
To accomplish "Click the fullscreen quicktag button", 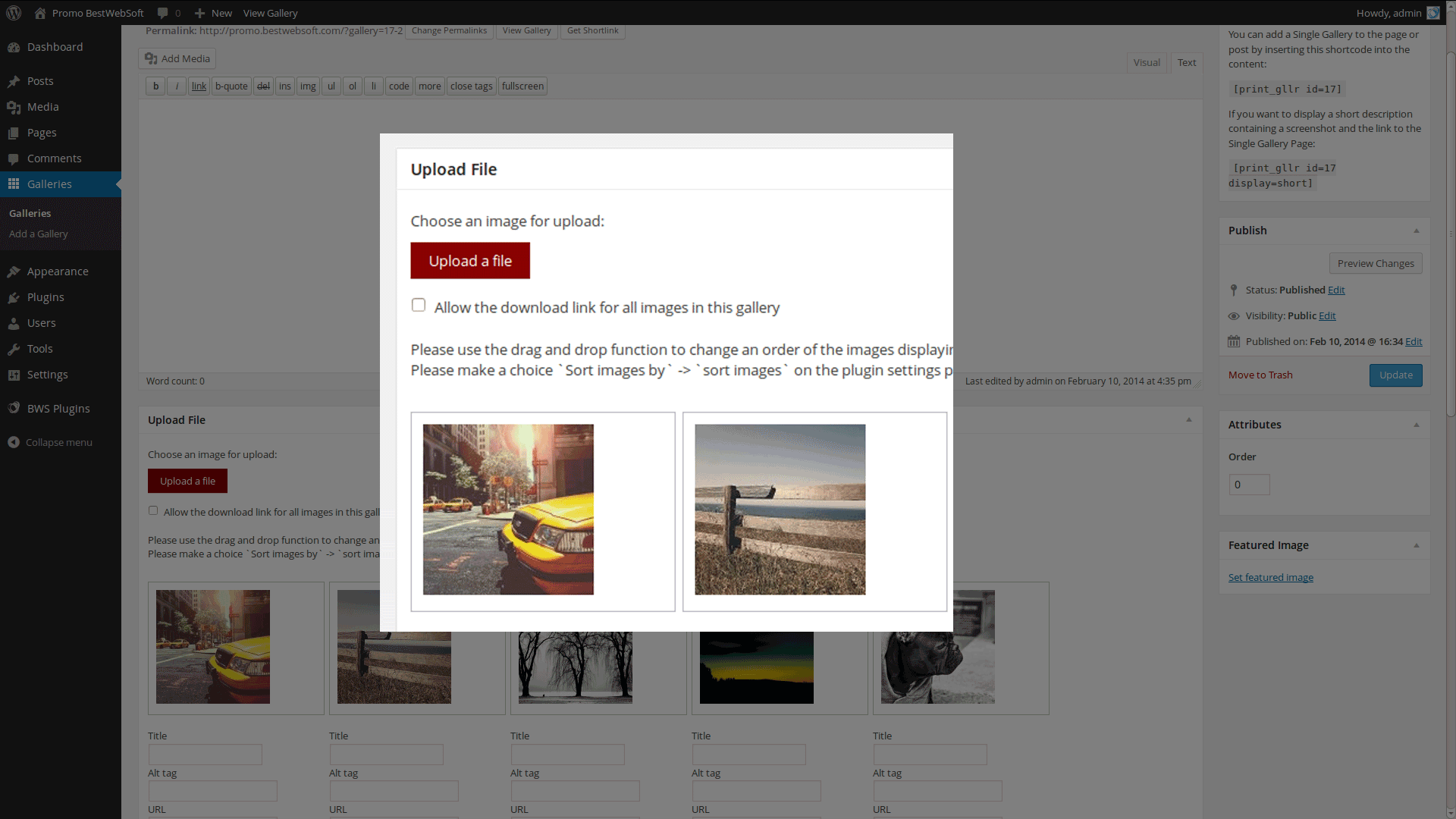I will [x=522, y=86].
